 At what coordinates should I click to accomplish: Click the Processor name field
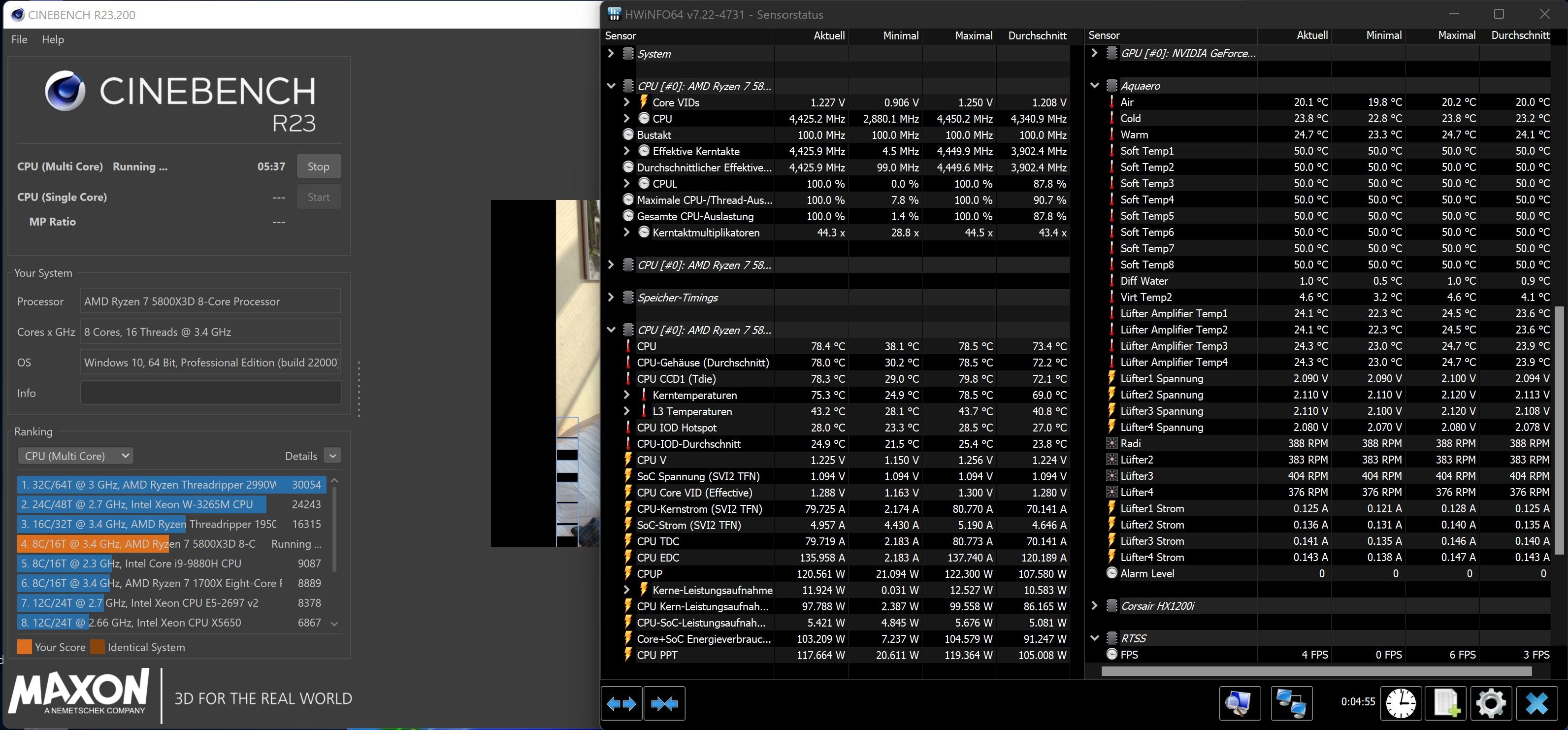point(211,301)
